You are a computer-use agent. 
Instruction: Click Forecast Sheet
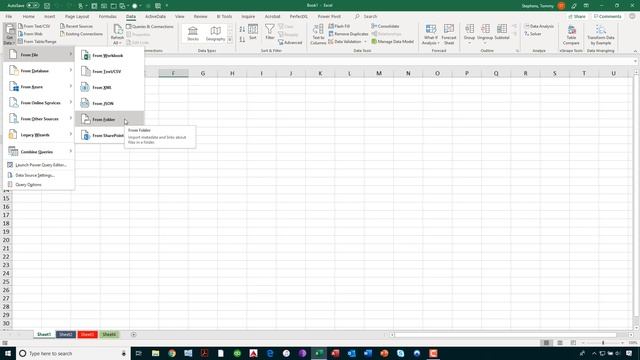point(449,34)
